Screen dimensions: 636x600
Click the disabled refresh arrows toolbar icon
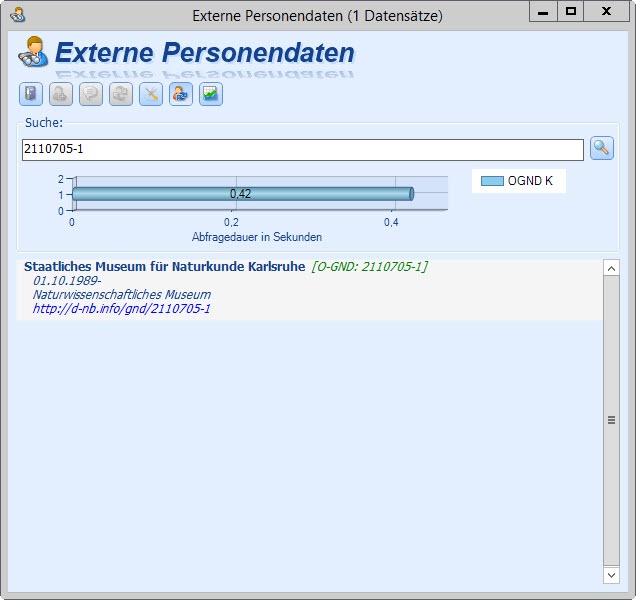(x=121, y=94)
